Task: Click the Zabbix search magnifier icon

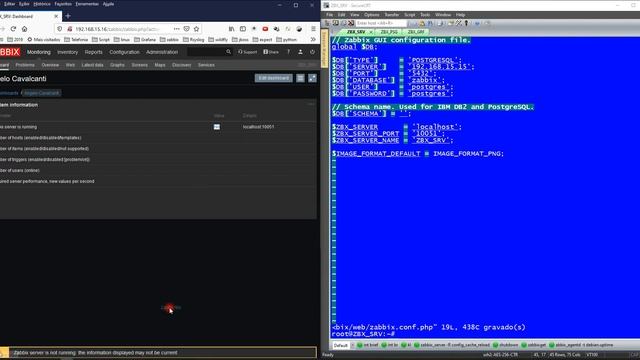Action: 229,52
